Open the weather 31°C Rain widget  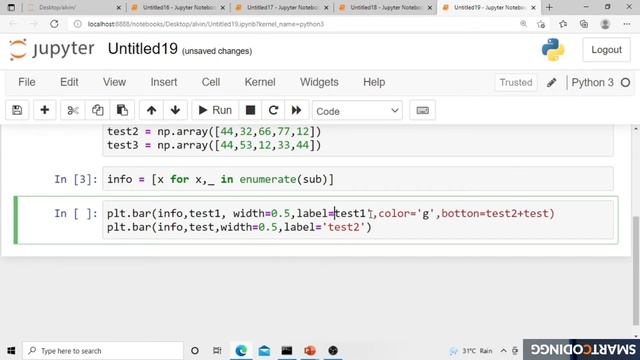[x=470, y=351]
